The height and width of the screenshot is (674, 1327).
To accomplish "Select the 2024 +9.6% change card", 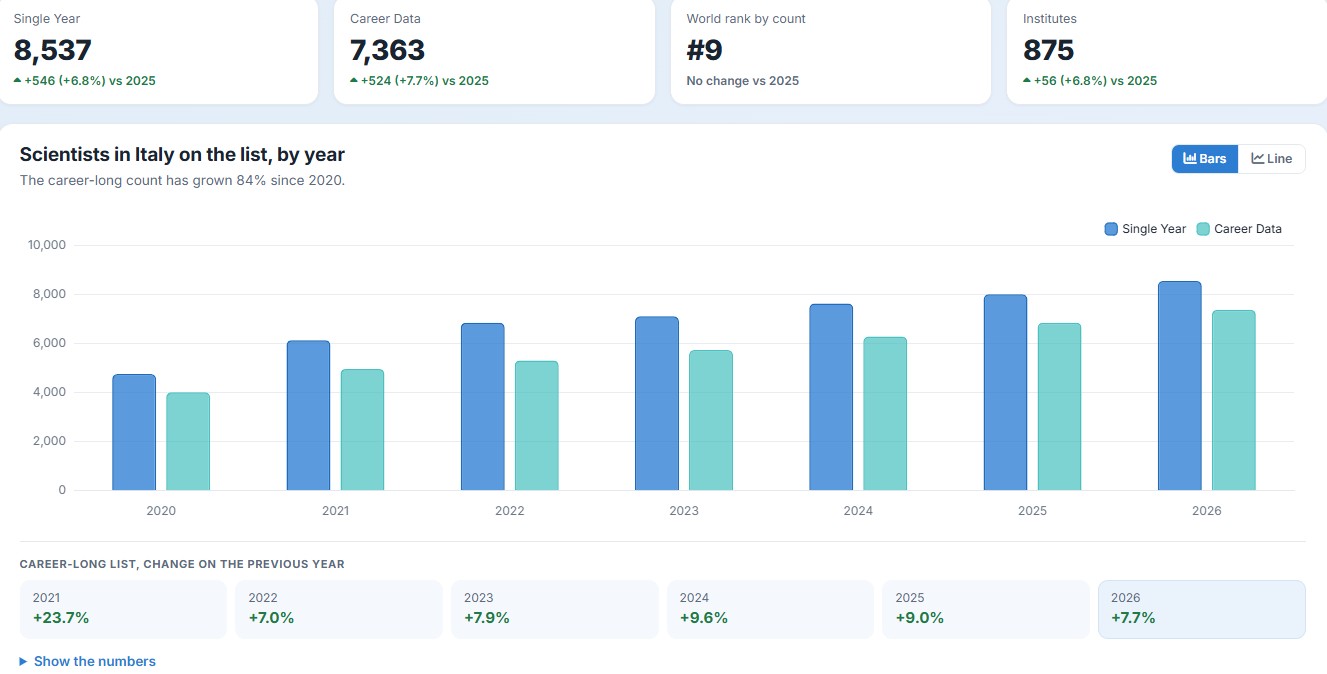I will (x=770, y=609).
